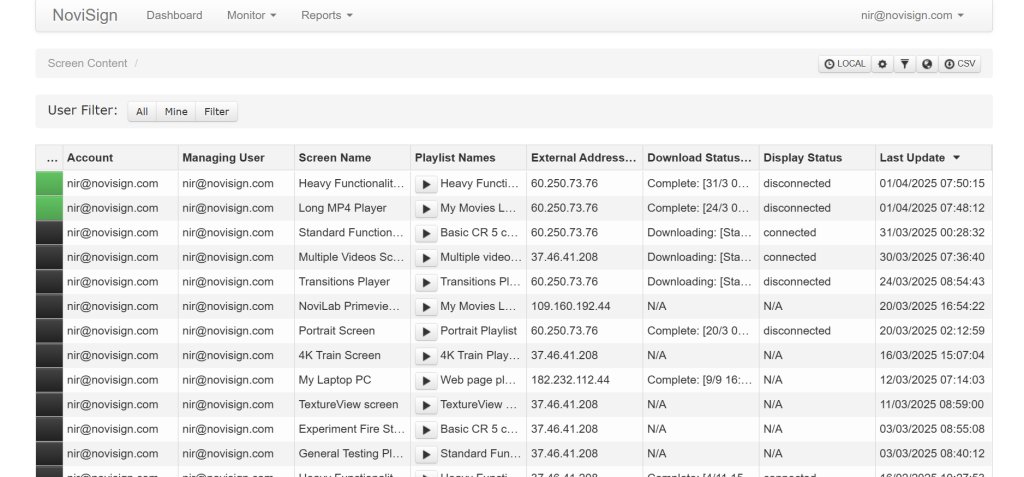Play the playlist in Transitions Player row

(426, 282)
